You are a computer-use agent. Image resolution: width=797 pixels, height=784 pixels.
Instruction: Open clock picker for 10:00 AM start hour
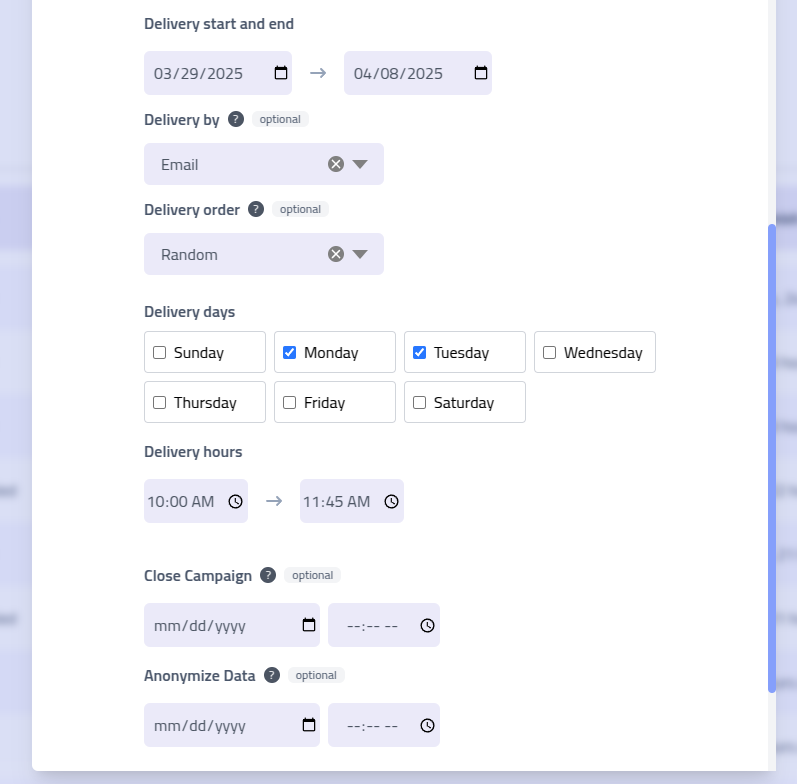pos(235,501)
